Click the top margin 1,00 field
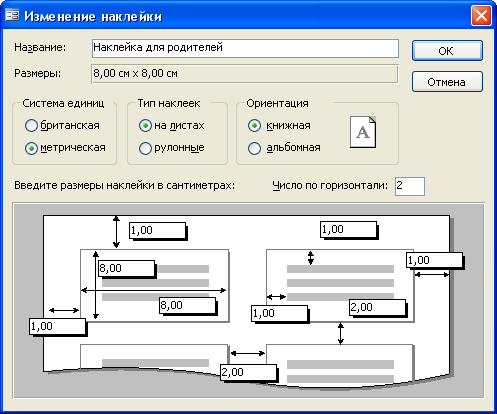The height and width of the screenshot is (414, 497). tap(157, 230)
